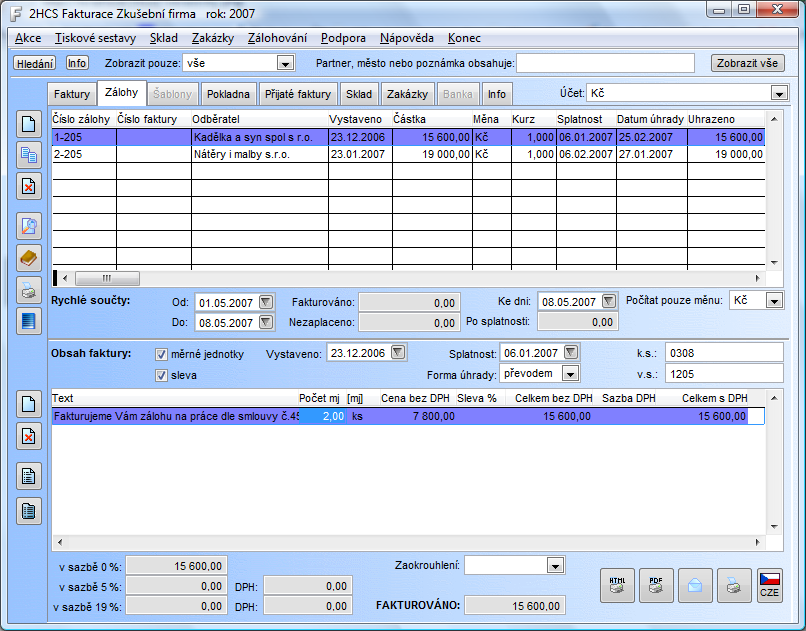Click the magnifier preview icon in the sidebar
The width and height of the screenshot is (806, 631).
coord(29,225)
